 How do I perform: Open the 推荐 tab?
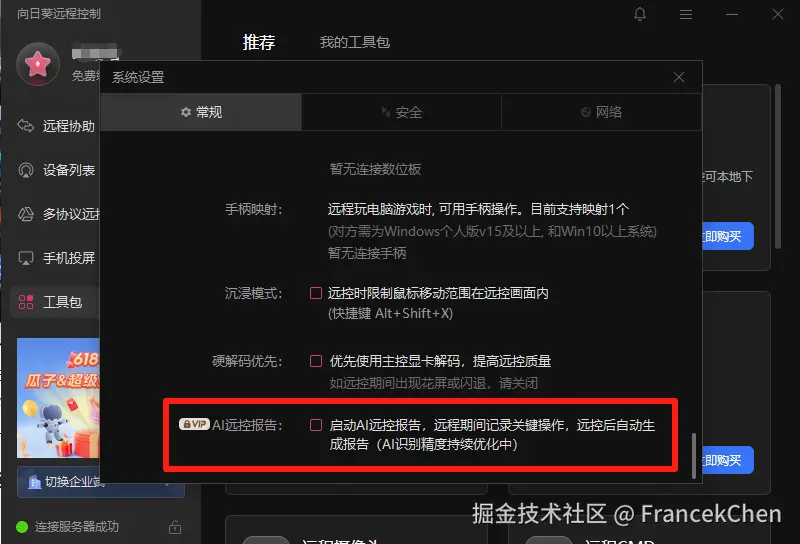pos(259,42)
